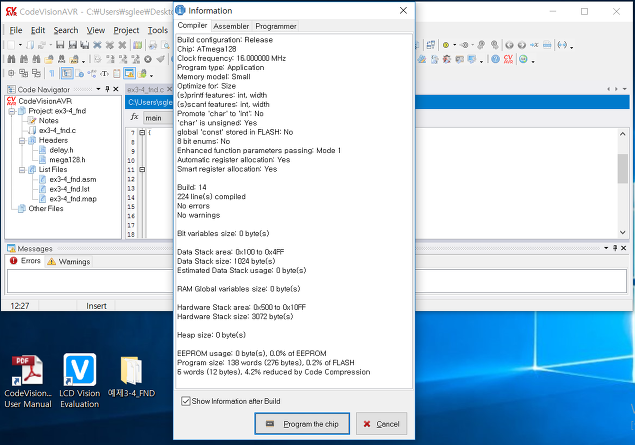Pin the Code Navigator panel

point(107,89)
